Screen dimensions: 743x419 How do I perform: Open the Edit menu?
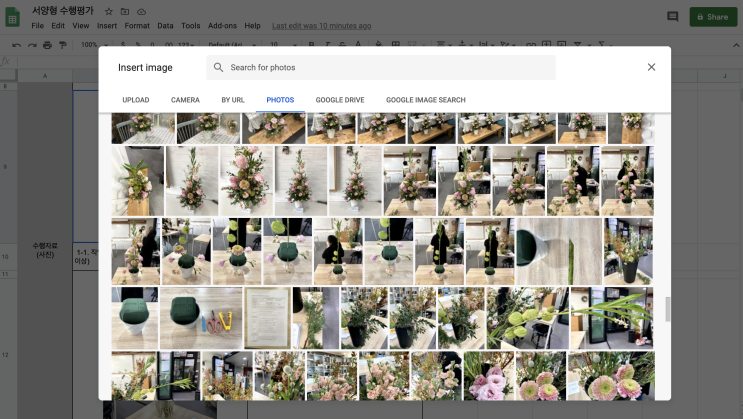coord(58,26)
